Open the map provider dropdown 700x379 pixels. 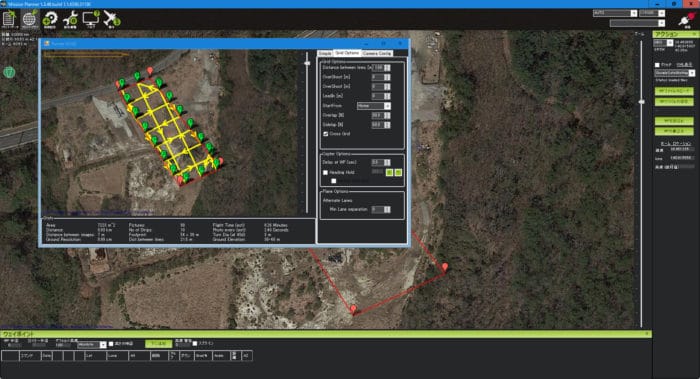coord(675,73)
